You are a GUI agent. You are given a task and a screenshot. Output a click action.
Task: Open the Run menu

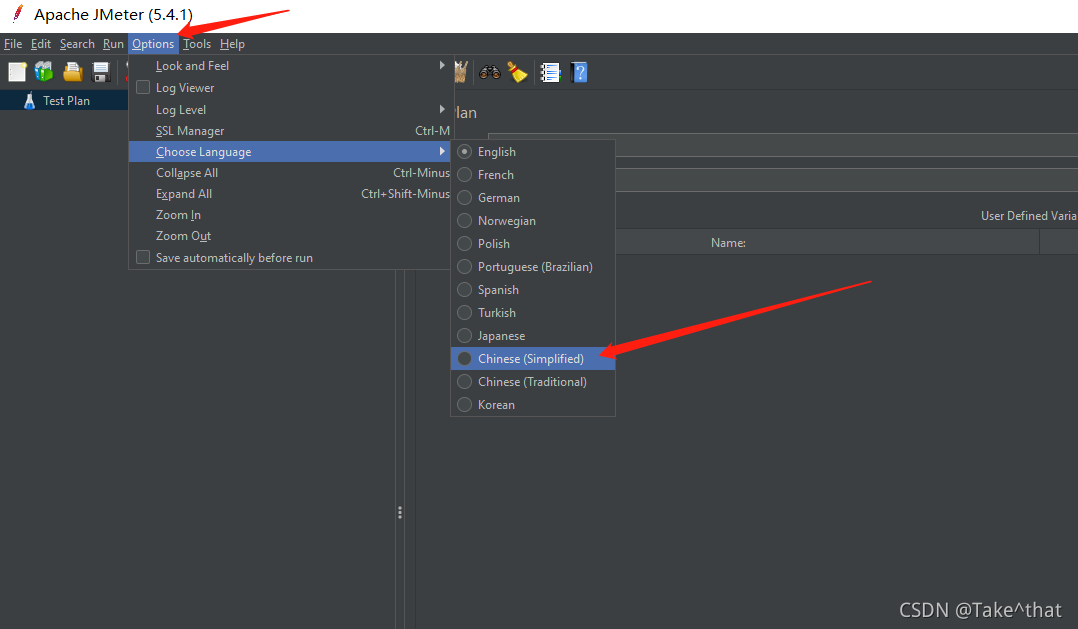pyautogui.click(x=113, y=44)
